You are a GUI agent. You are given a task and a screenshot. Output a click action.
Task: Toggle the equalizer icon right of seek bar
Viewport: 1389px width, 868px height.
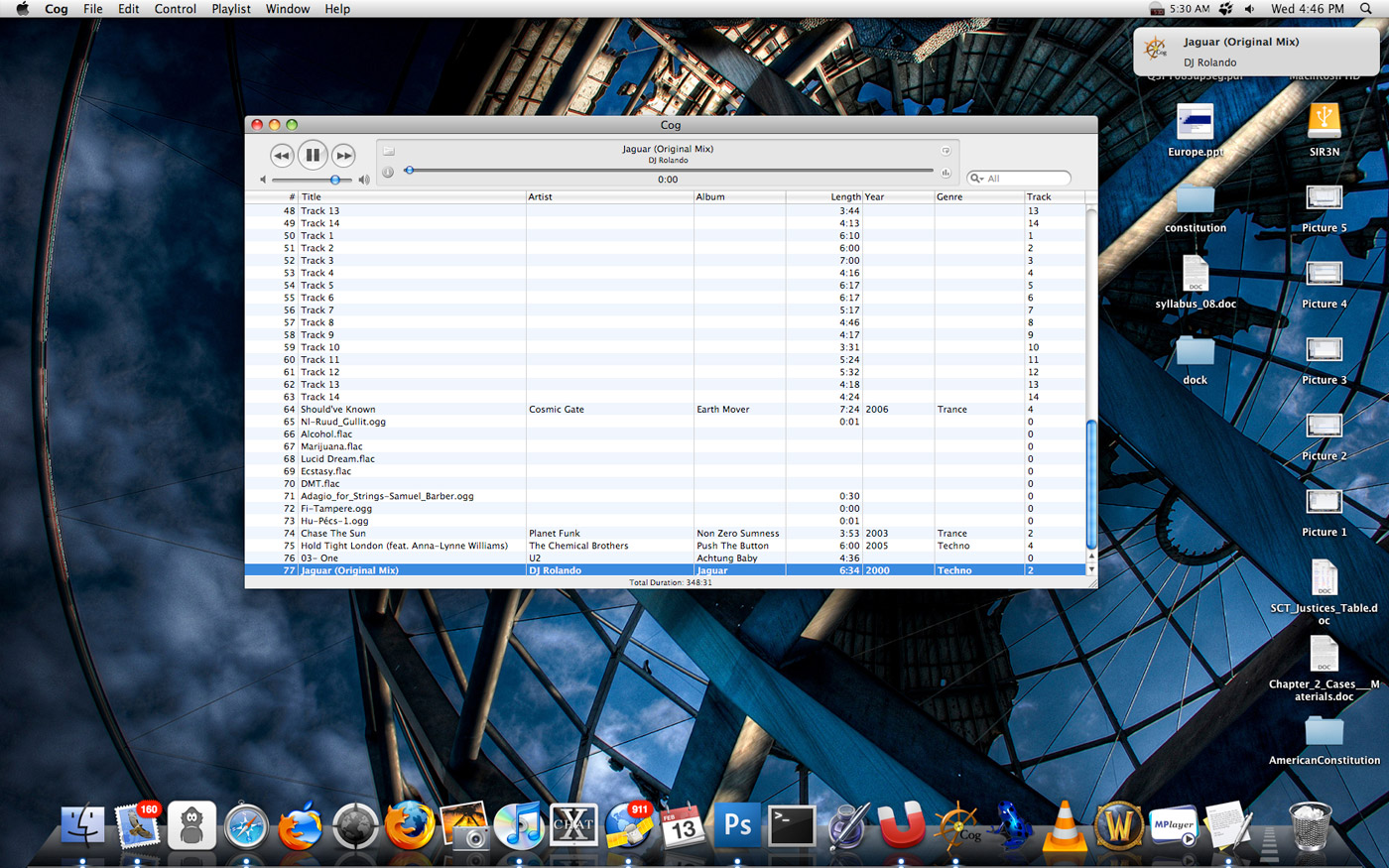[946, 173]
